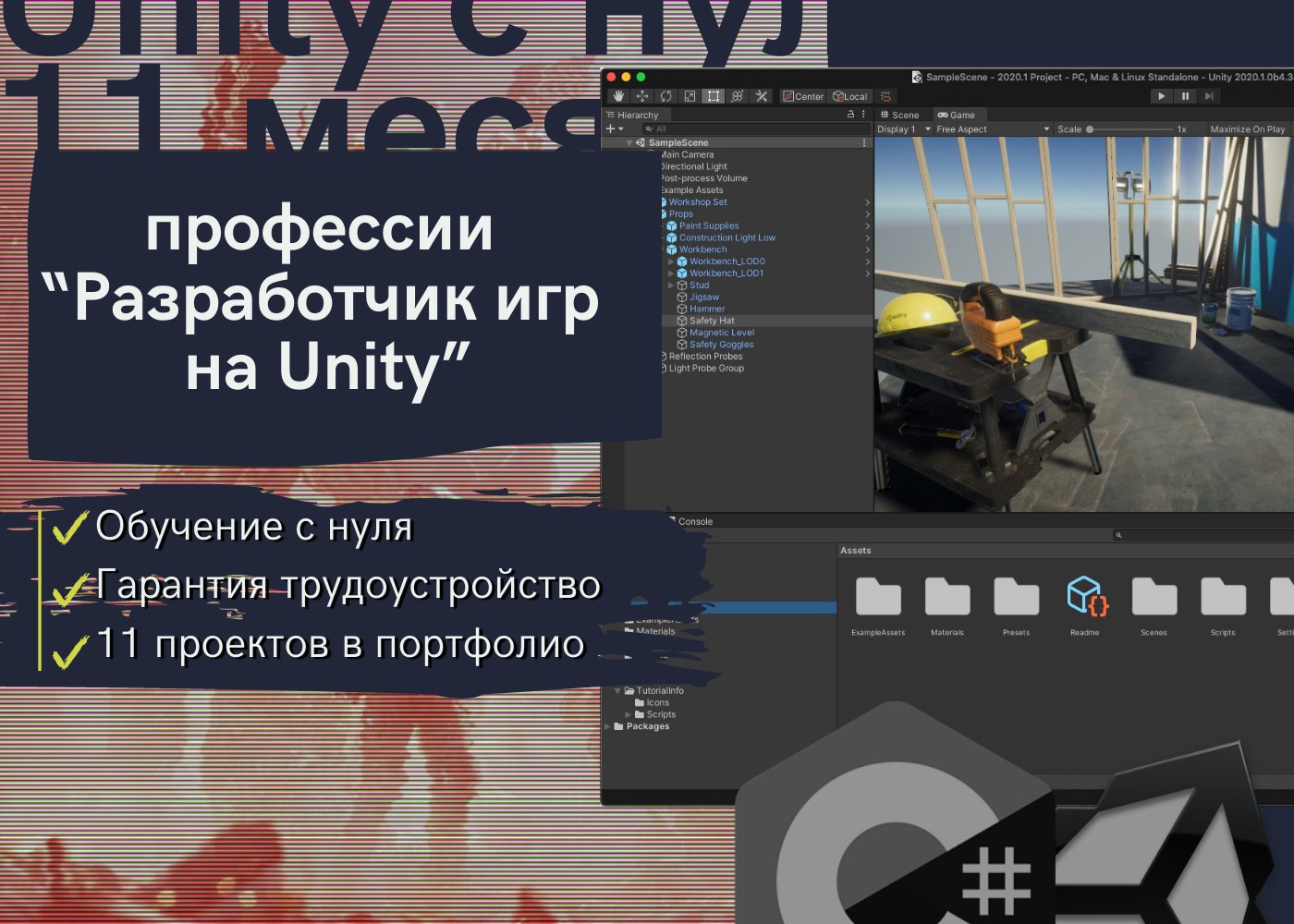
Task: Open Paint Supplies prefab chevron
Action: [x=867, y=225]
